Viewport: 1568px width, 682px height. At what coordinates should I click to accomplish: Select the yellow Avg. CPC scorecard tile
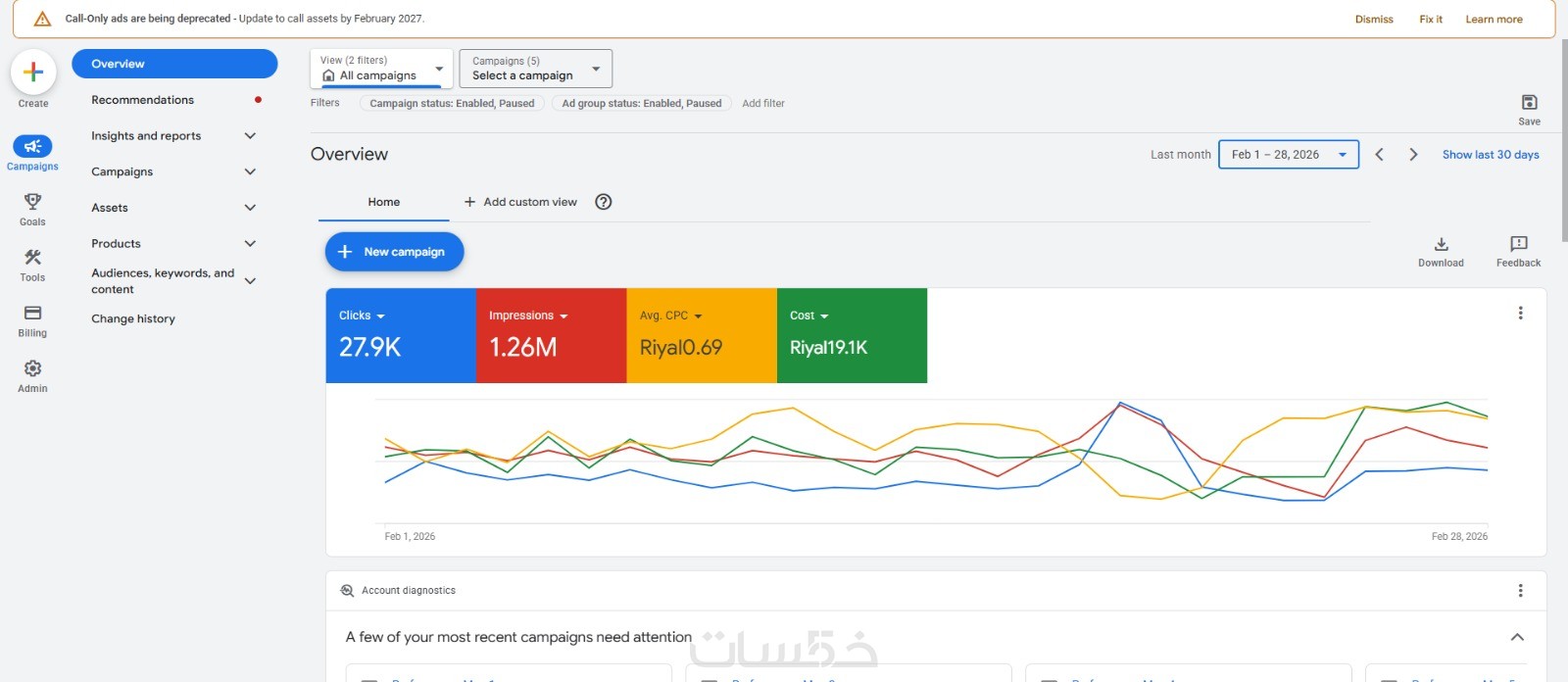702,335
